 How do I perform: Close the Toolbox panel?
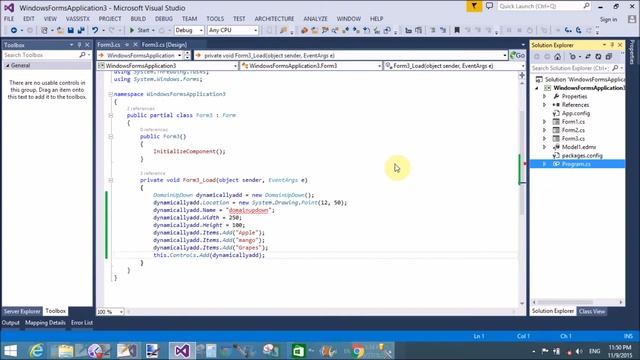click(87, 45)
